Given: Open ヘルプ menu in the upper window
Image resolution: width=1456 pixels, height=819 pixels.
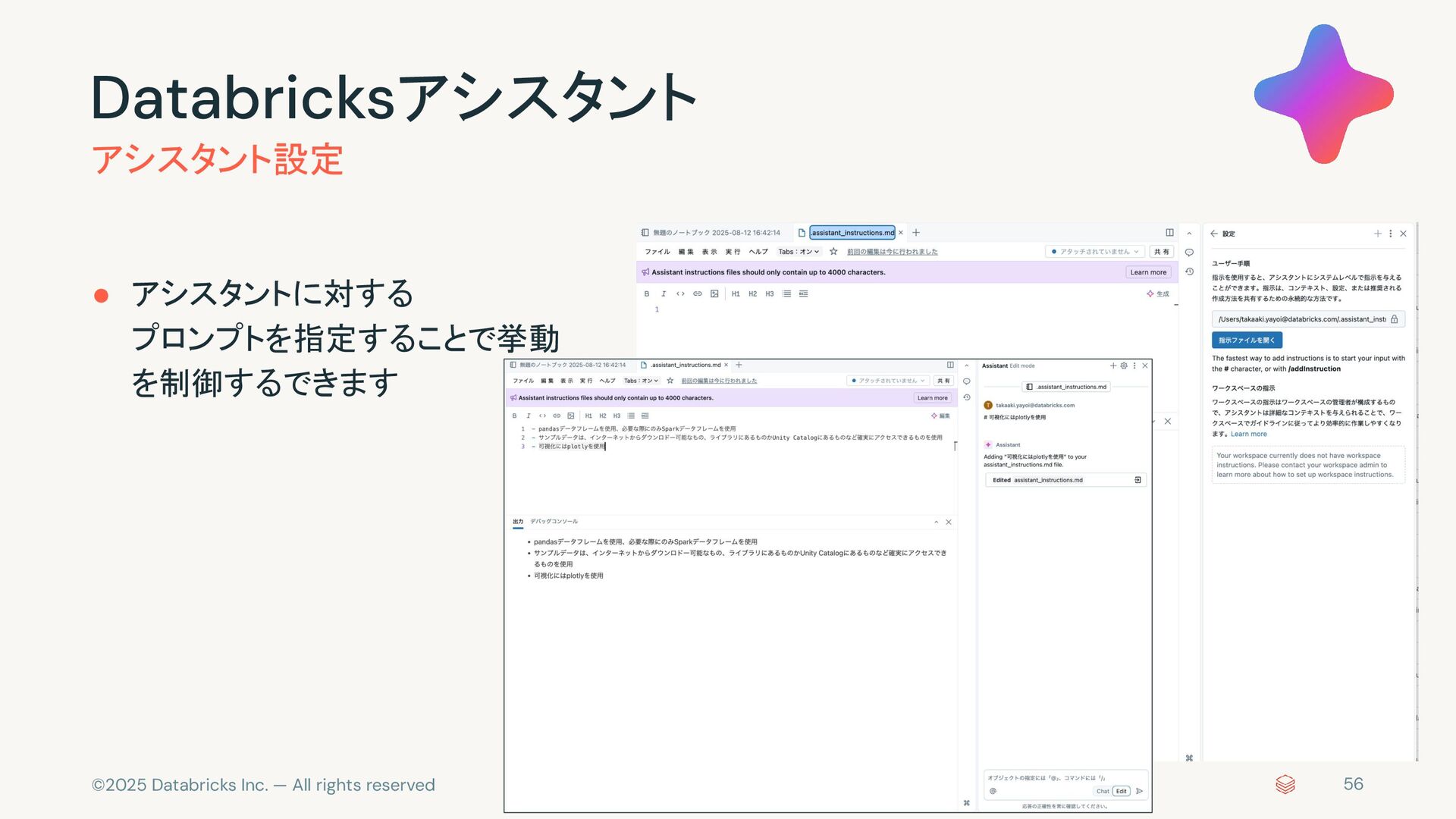Looking at the screenshot, I should tap(758, 252).
